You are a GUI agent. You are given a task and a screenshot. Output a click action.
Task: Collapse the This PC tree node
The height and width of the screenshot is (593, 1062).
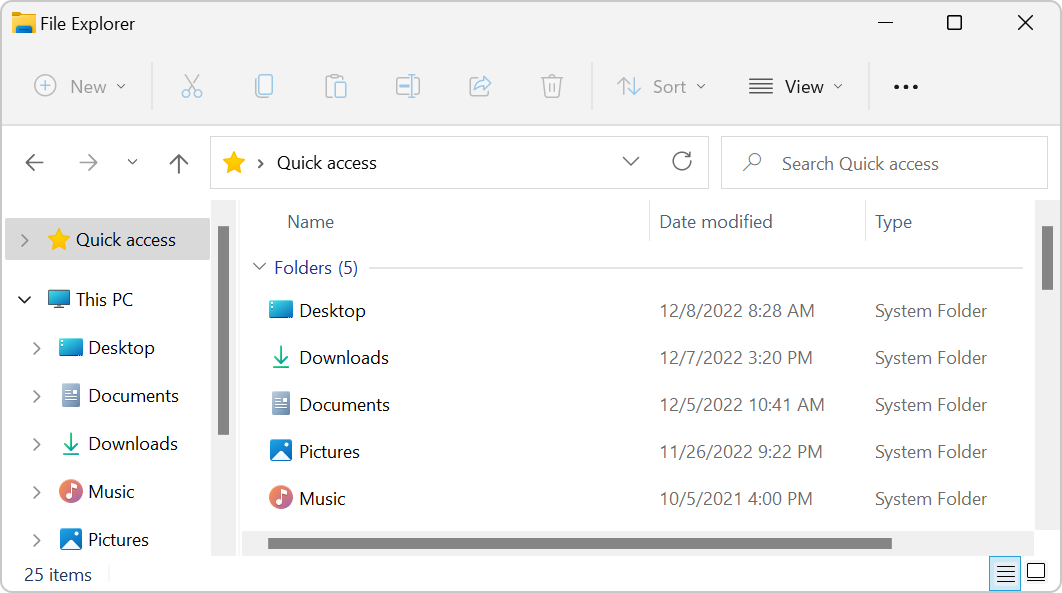point(25,300)
